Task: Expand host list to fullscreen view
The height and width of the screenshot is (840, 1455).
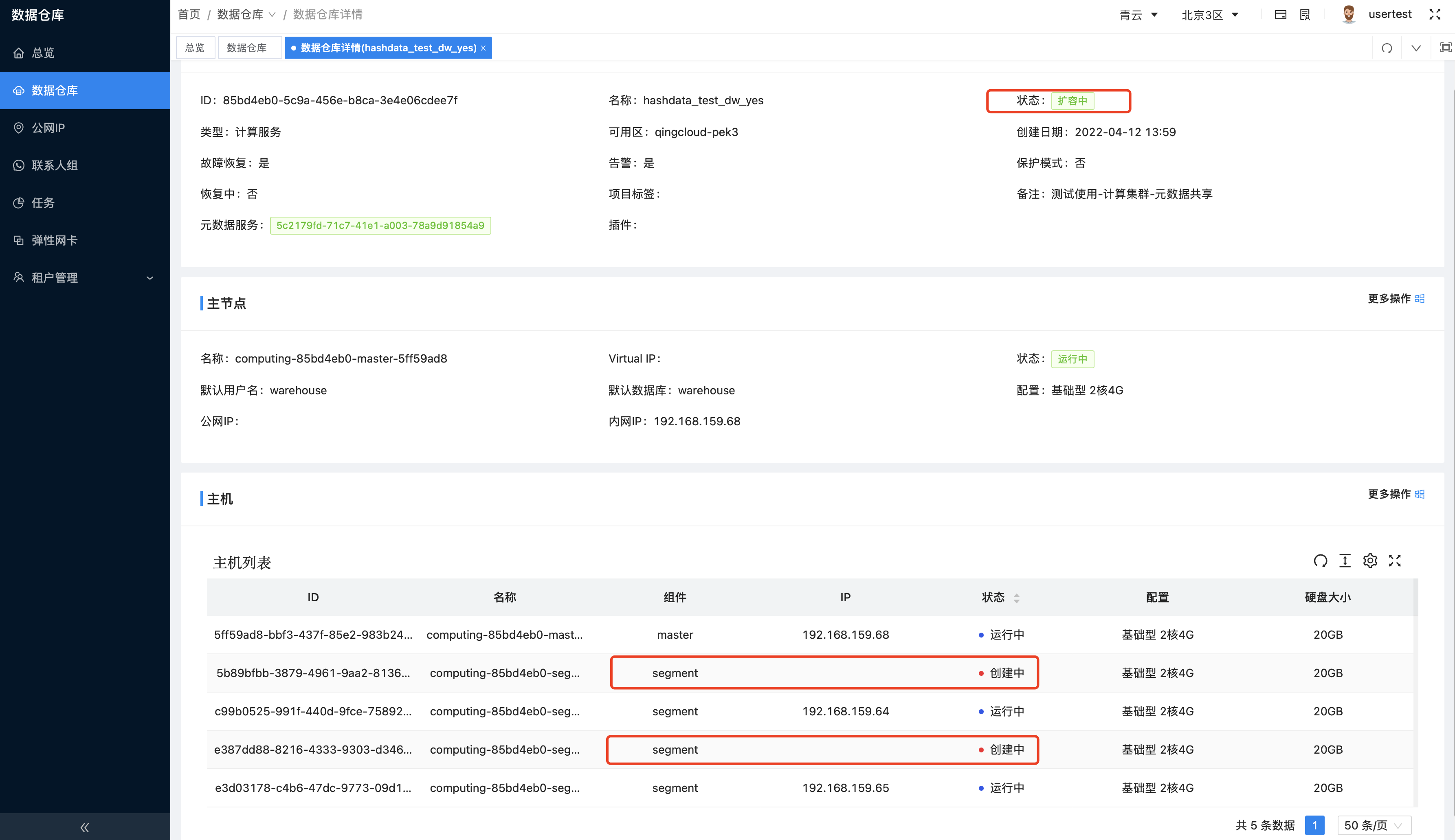Action: pos(1395,560)
